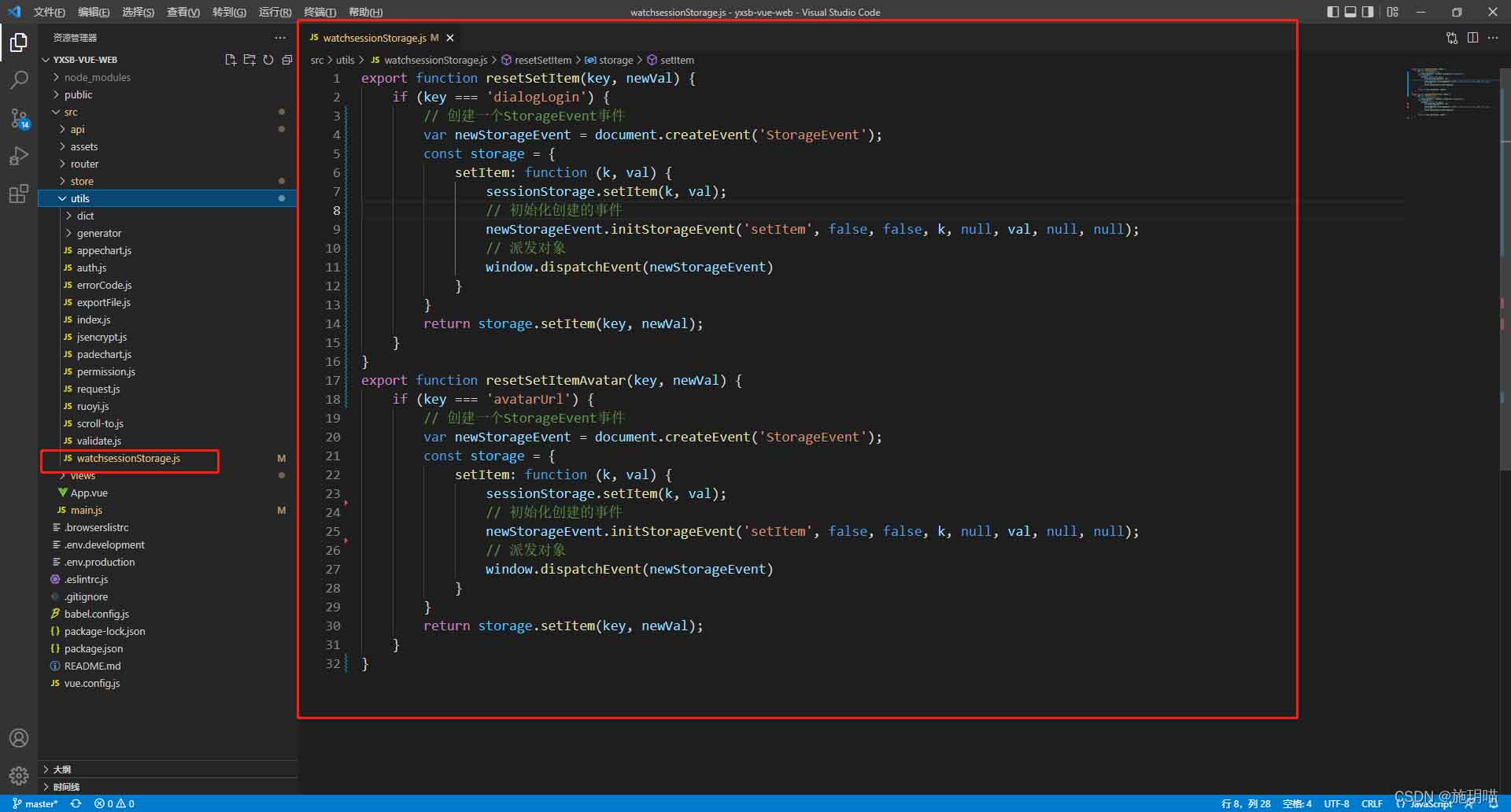Image resolution: width=1511 pixels, height=812 pixels.
Task: Open the Search view in activity bar
Action: 19,79
